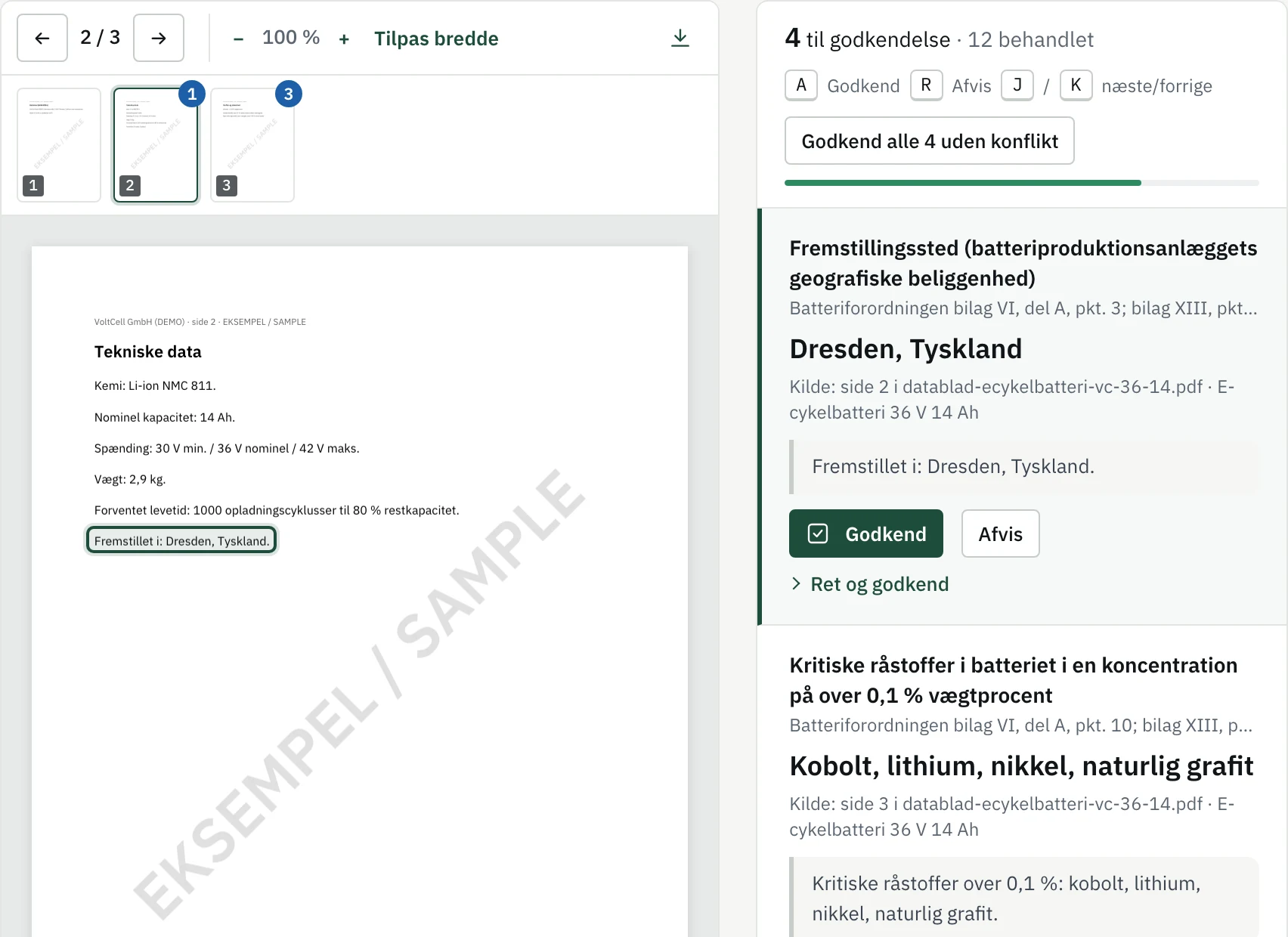The height and width of the screenshot is (937, 1288).
Task: Click text Vægt: 2,9 kg.
Action: click(x=130, y=479)
